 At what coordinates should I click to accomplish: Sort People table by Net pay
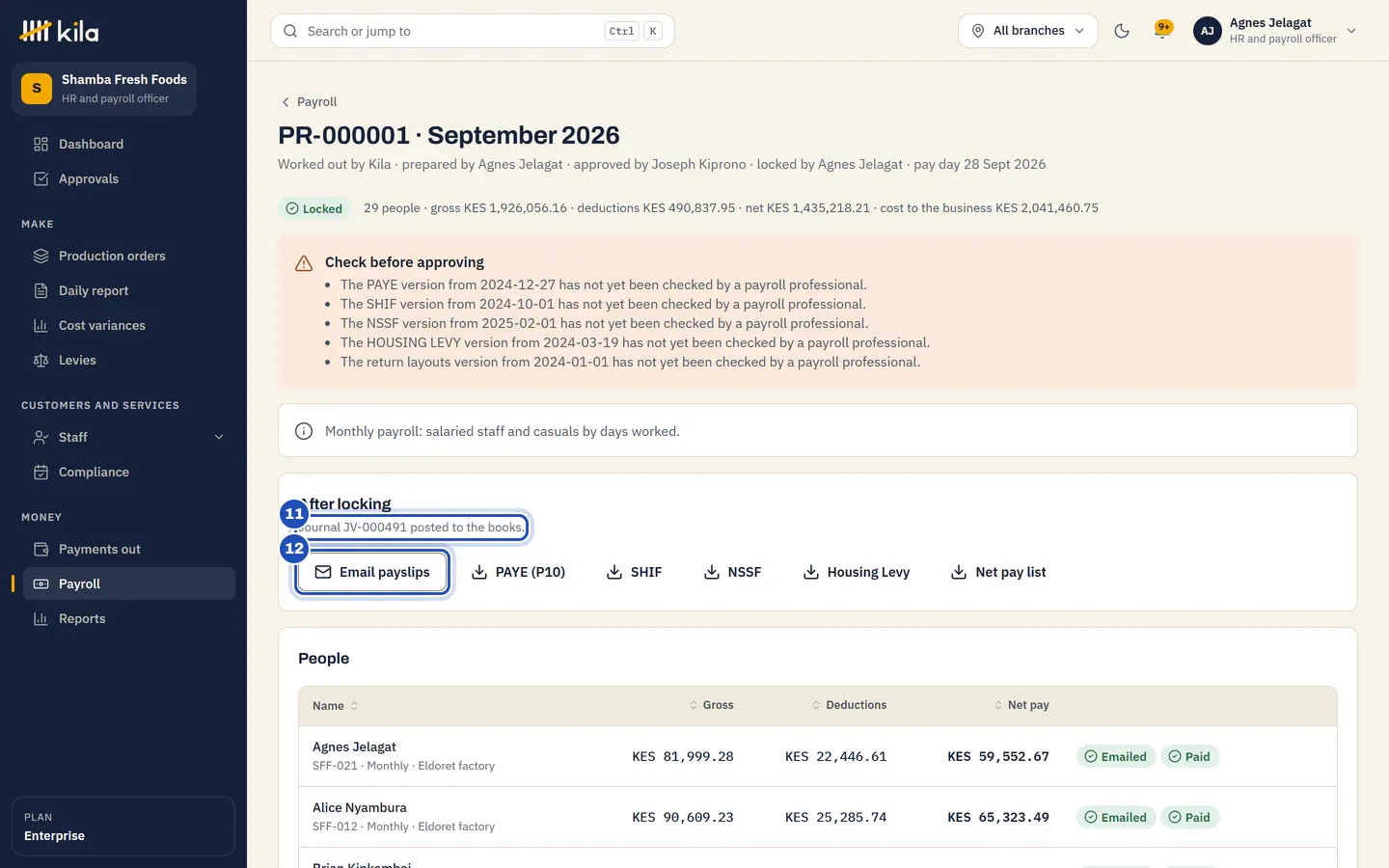click(1021, 705)
